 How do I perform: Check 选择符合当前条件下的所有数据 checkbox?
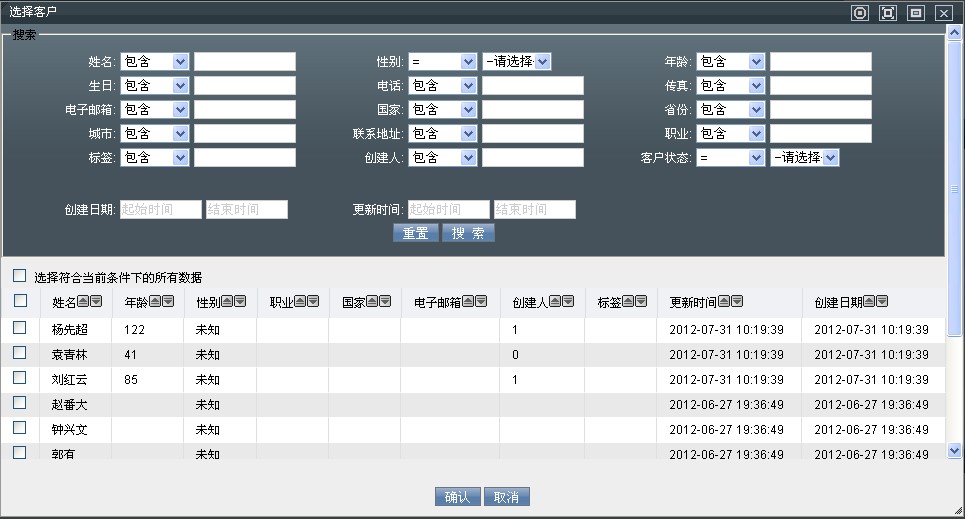point(20,276)
